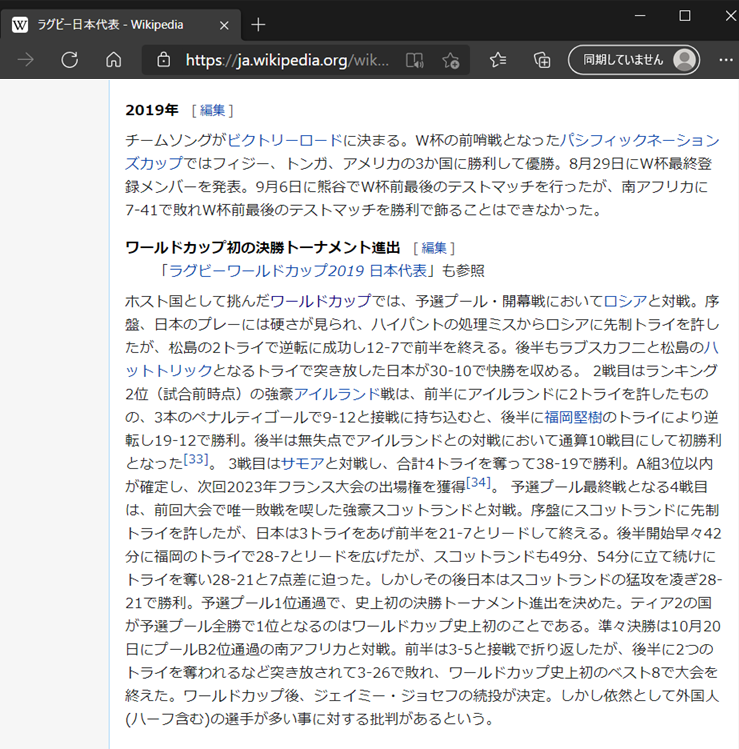Open the ットトリック hat-trick link

169,371
